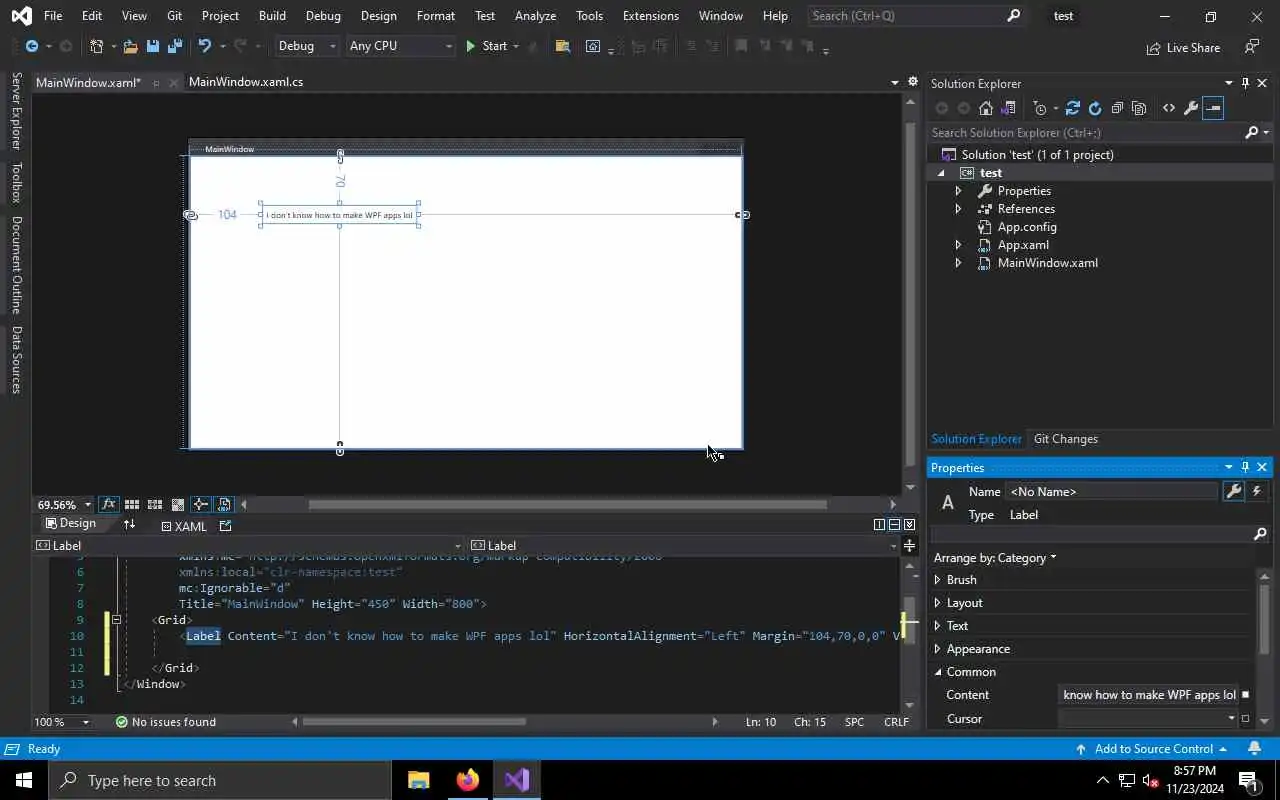Click the XAML editor horizontal scrollbar

[x=414, y=722]
